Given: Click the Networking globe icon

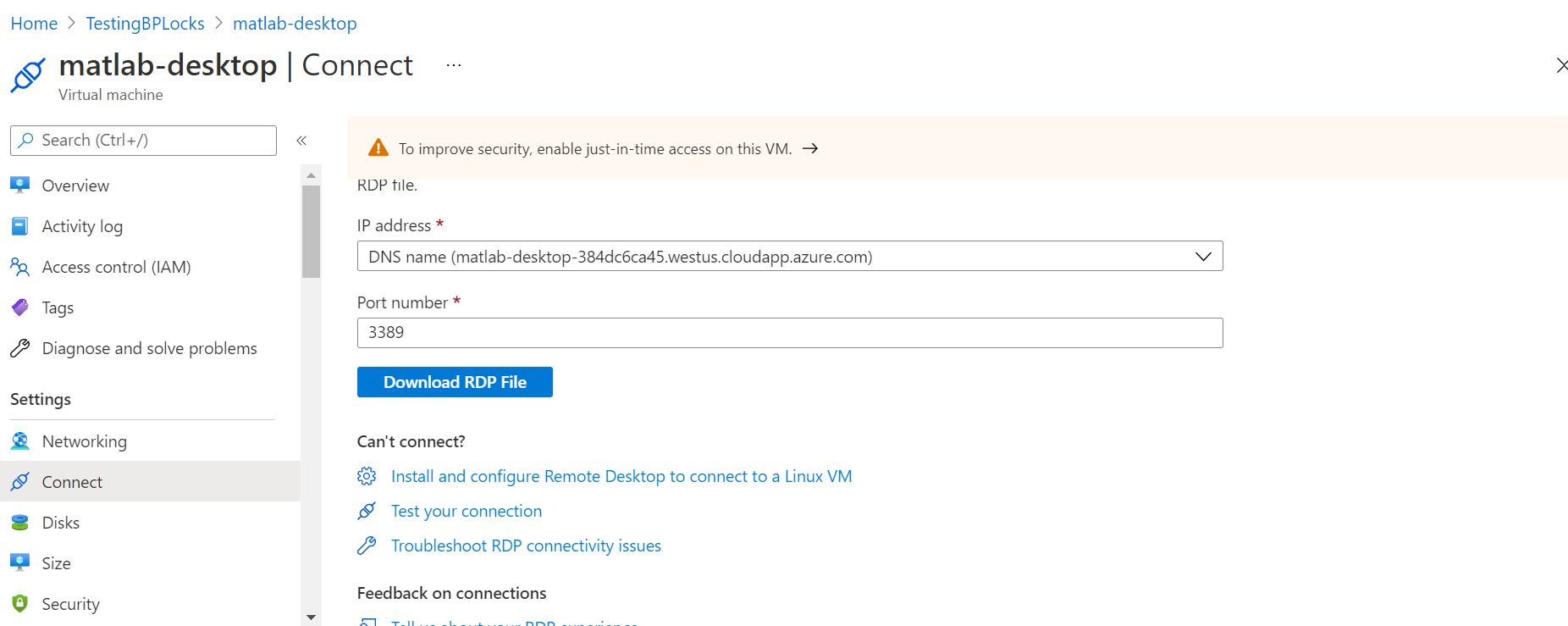Looking at the screenshot, I should point(20,440).
